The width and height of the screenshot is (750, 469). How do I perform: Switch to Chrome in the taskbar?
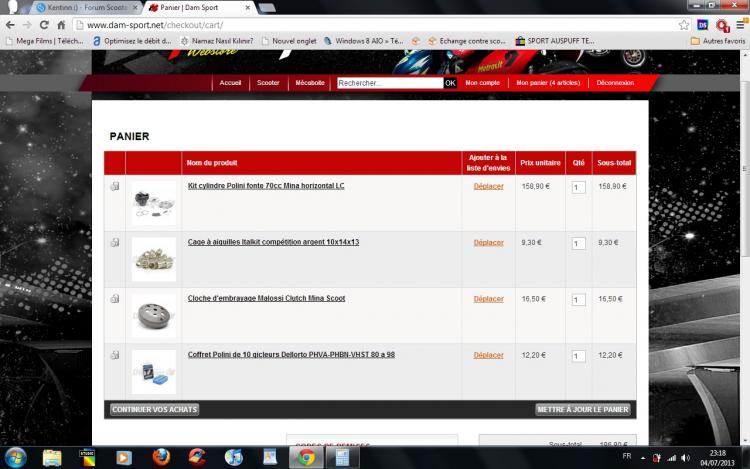306,458
